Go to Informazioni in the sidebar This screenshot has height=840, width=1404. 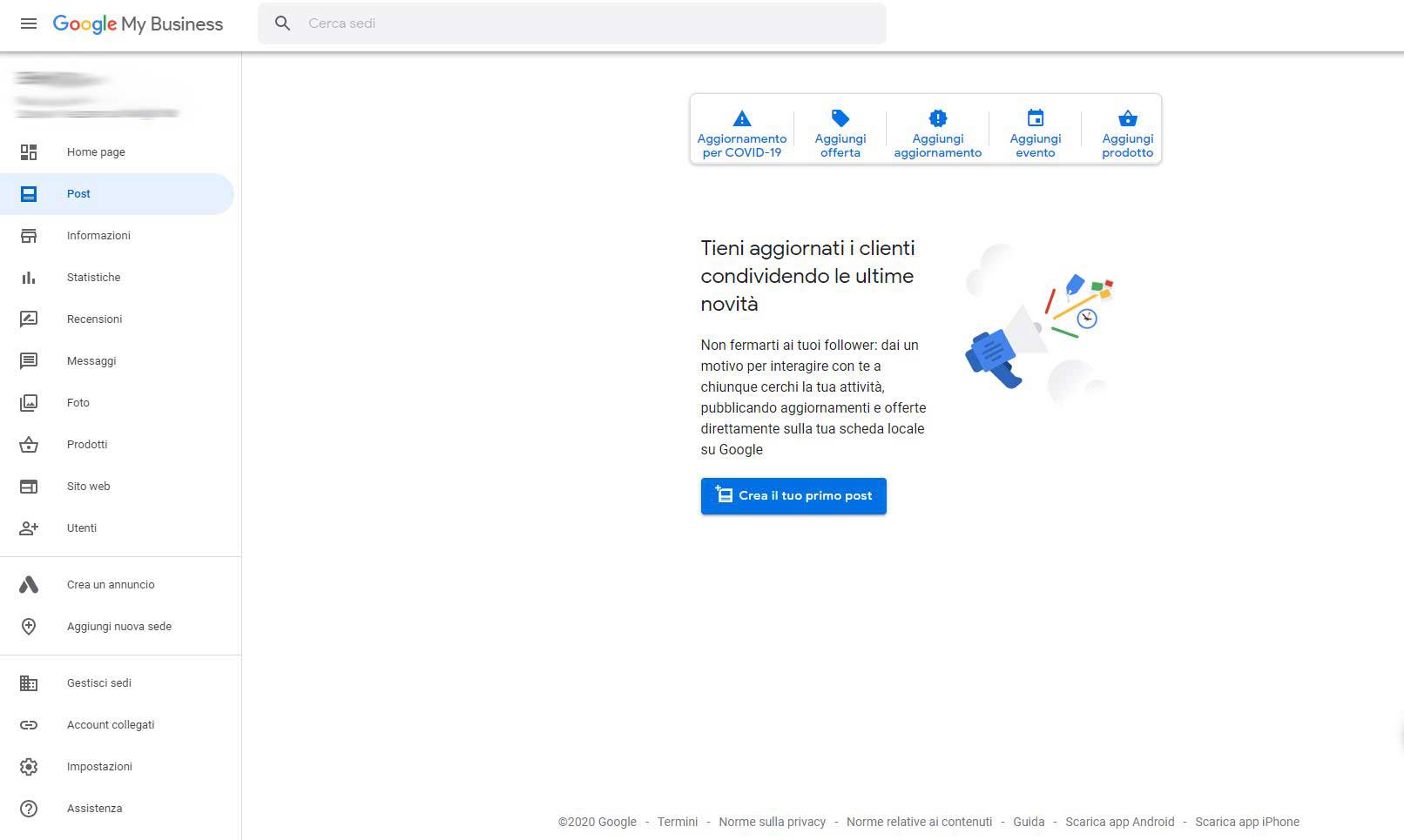coord(98,236)
